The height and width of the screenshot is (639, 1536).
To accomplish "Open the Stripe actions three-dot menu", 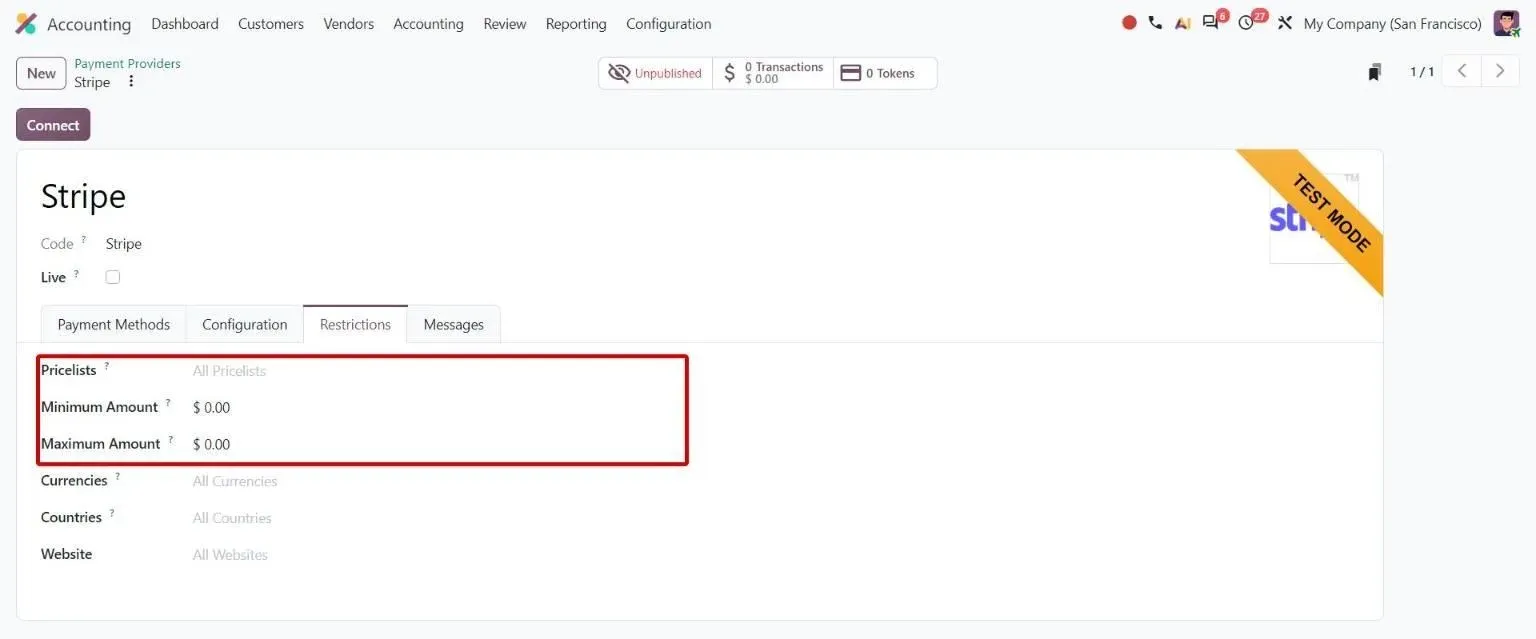I will 131,82.
